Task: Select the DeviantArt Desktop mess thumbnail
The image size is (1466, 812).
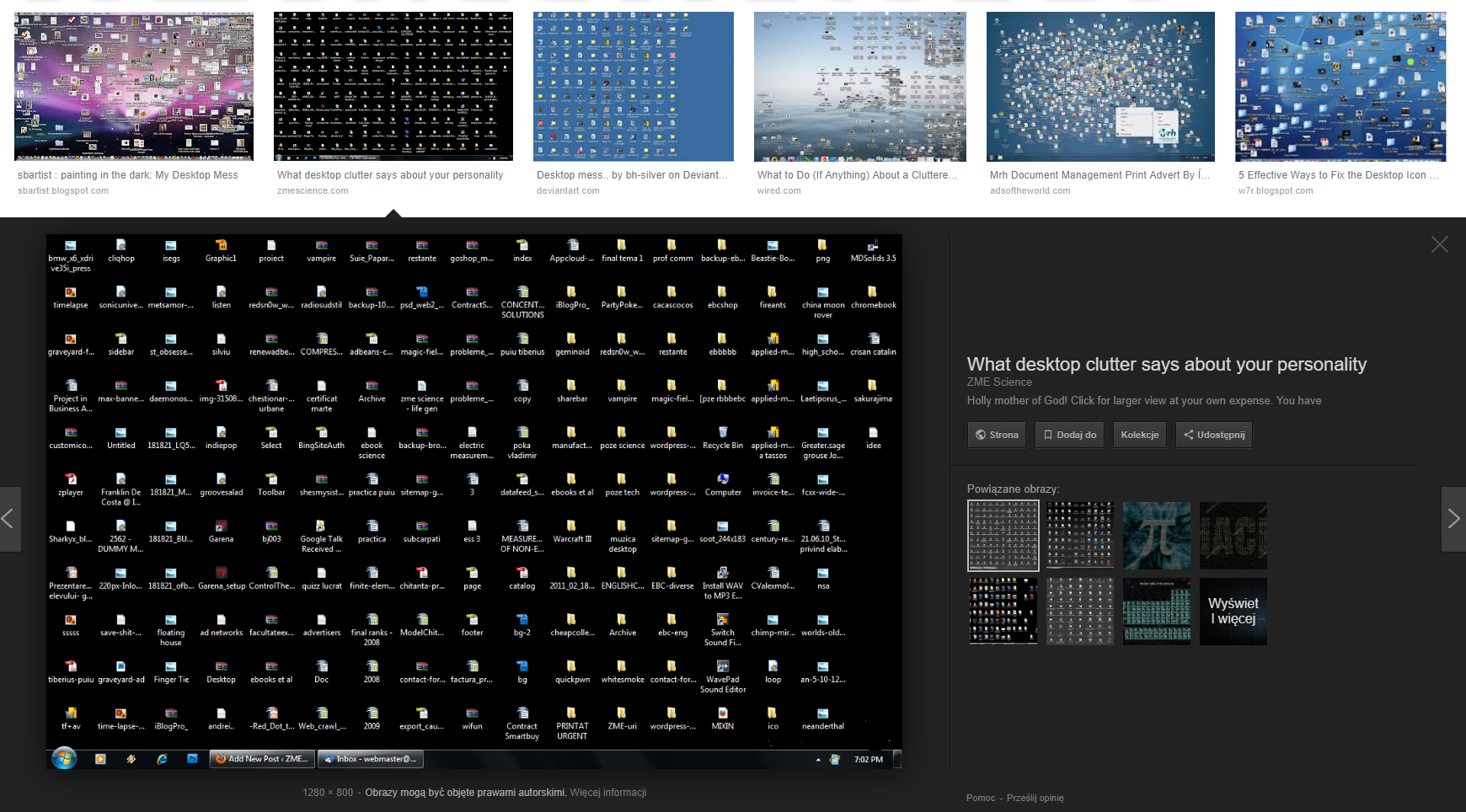Action: pos(633,87)
